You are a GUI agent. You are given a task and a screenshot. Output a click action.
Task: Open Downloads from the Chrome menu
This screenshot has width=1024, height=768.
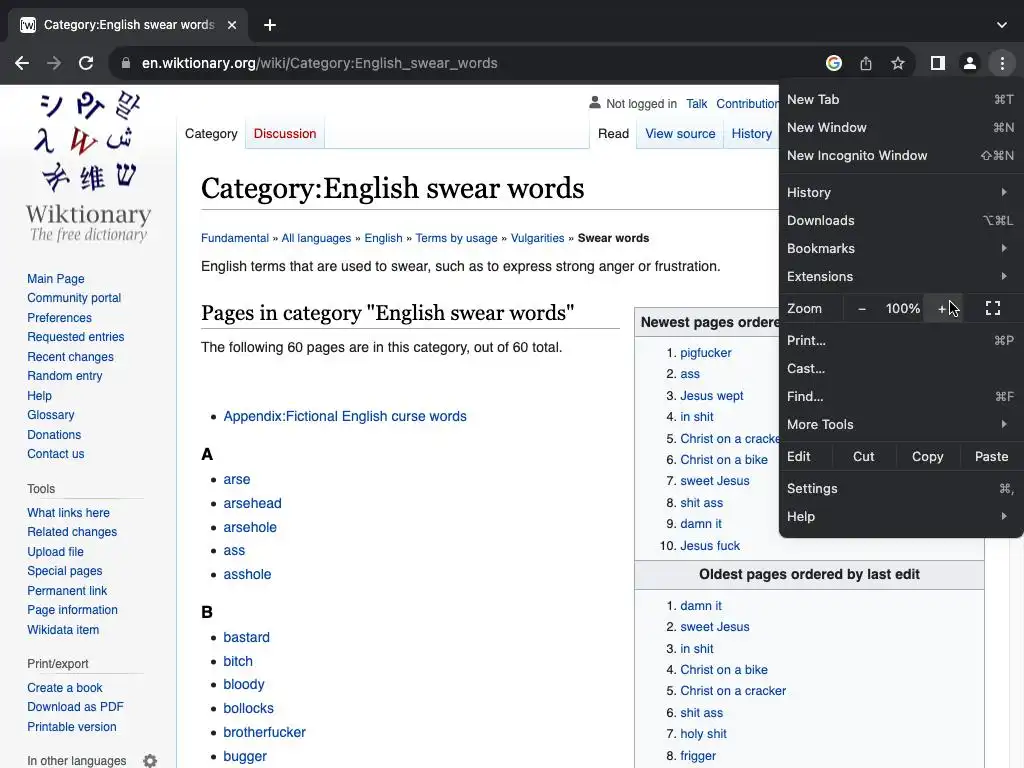[901, 220]
